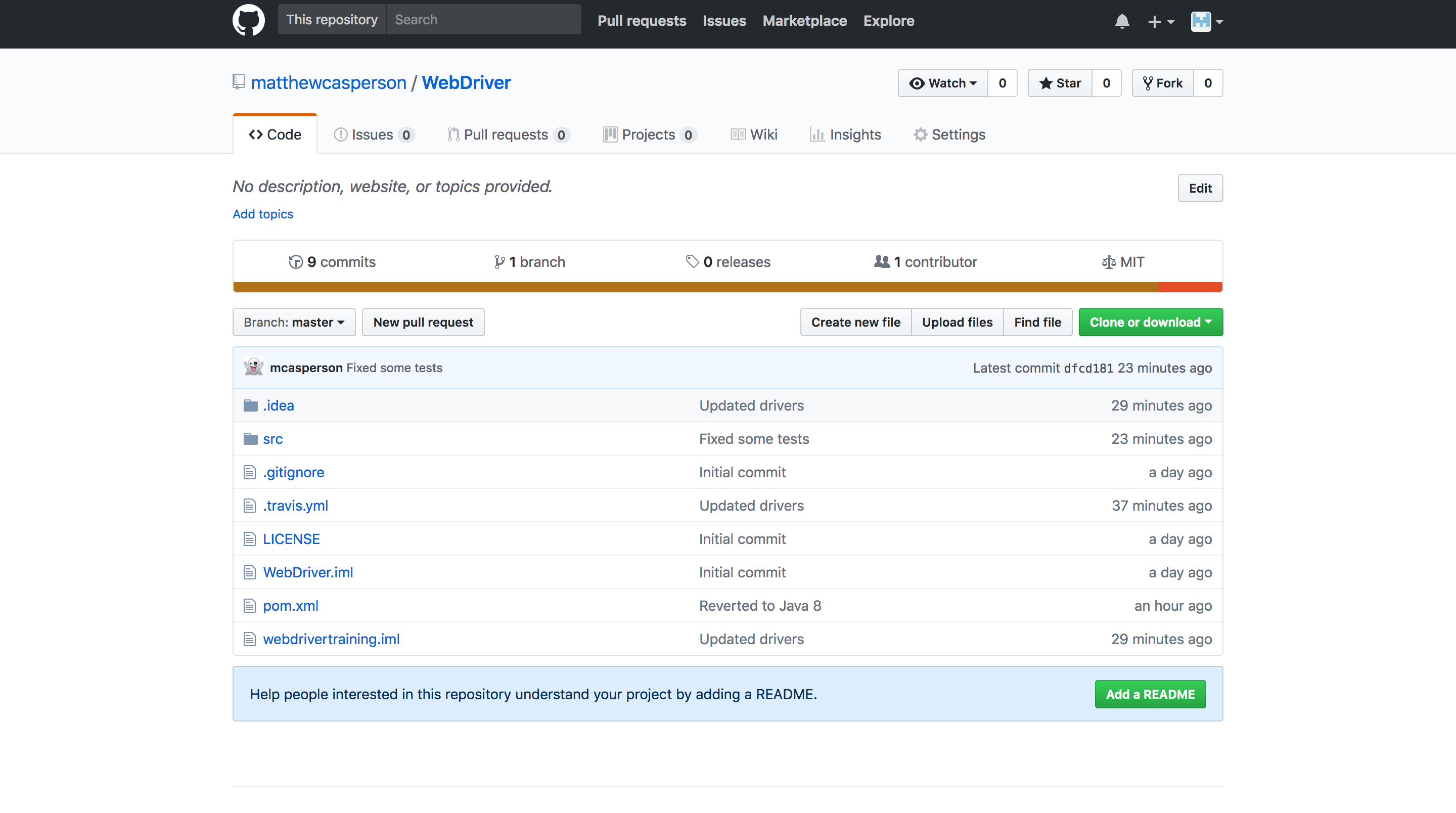Open the .idea folder
The image size is (1456, 813).
[x=278, y=405]
